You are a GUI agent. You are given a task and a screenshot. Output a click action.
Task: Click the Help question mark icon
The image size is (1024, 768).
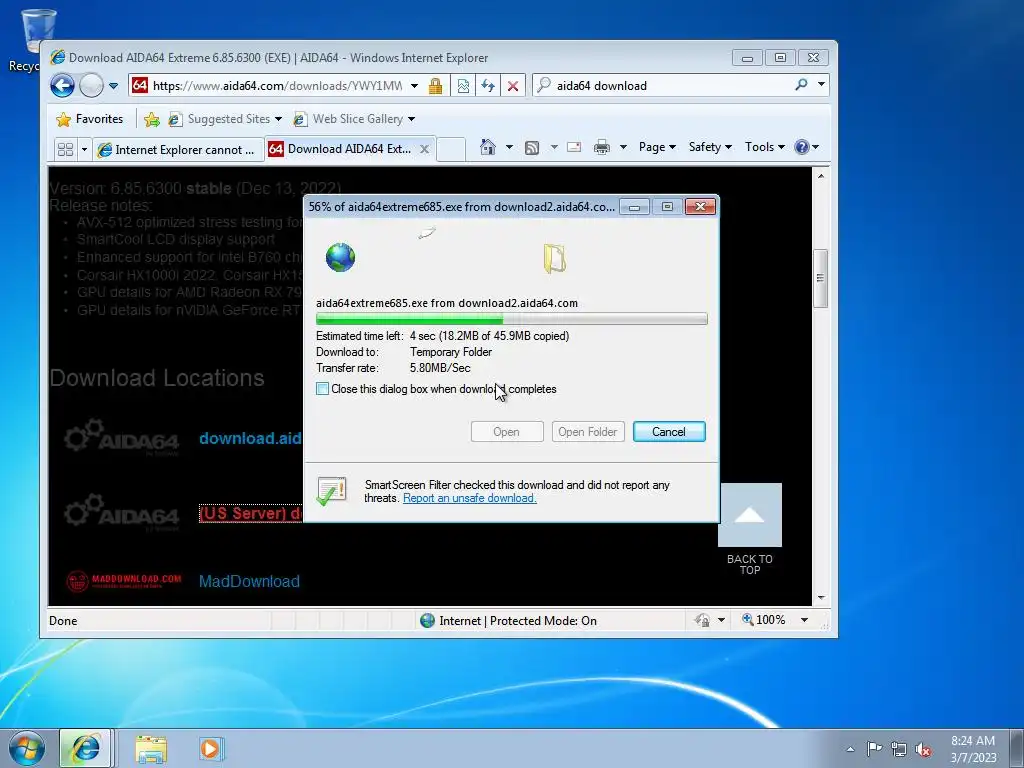[802, 147]
